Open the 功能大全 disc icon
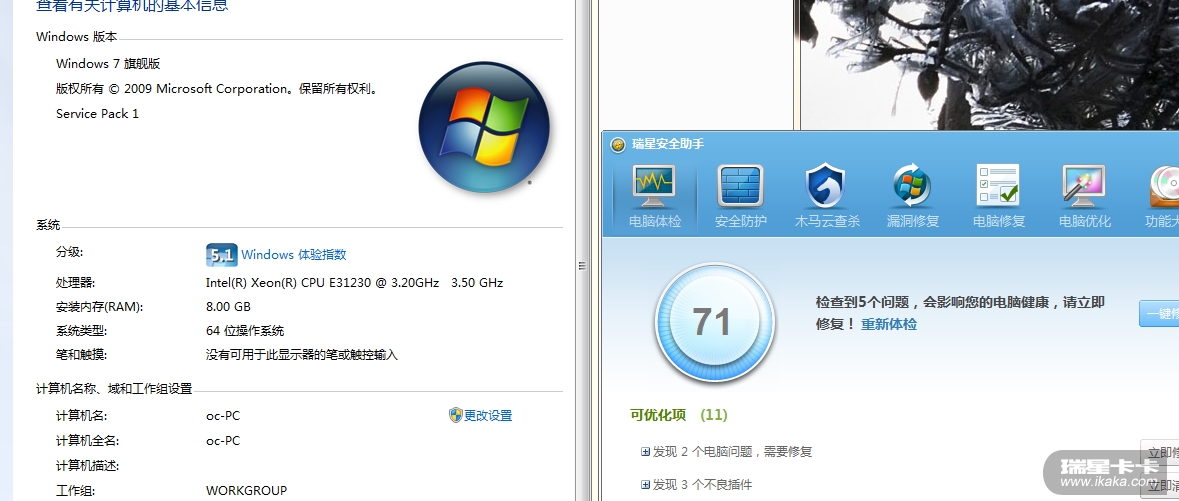The height and width of the screenshot is (501, 1179). tap(1164, 187)
